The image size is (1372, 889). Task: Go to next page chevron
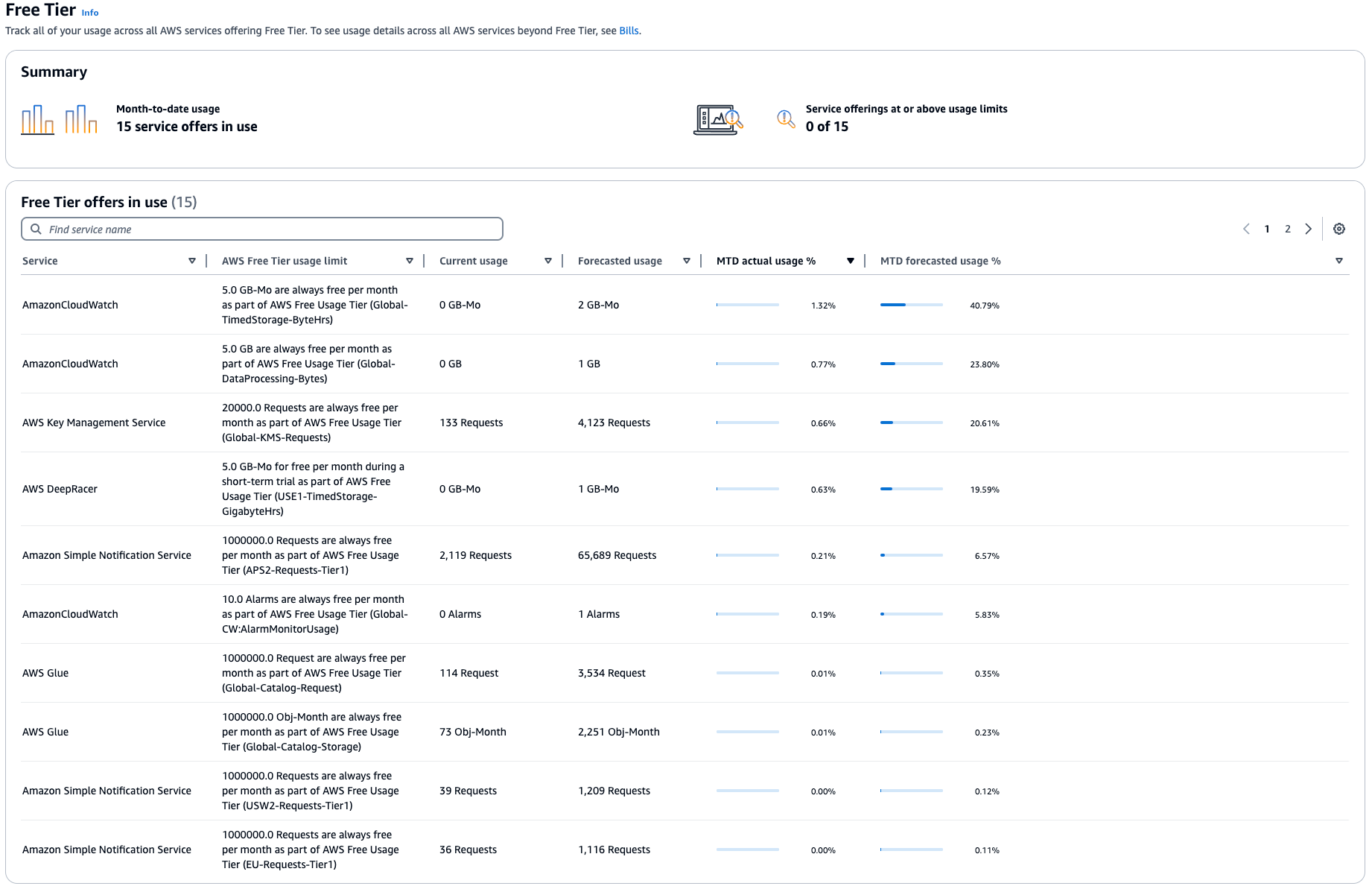(1309, 229)
